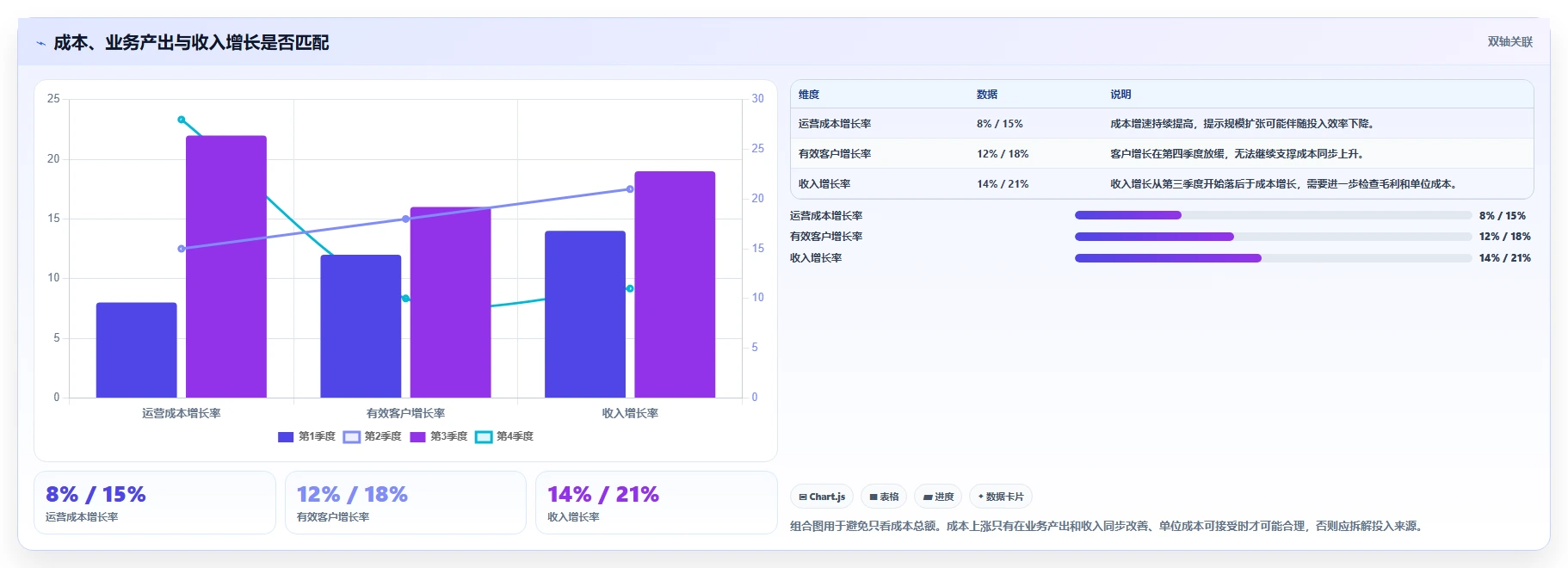
Task: Click the blue icon beside the panel title
Action: 40,43
